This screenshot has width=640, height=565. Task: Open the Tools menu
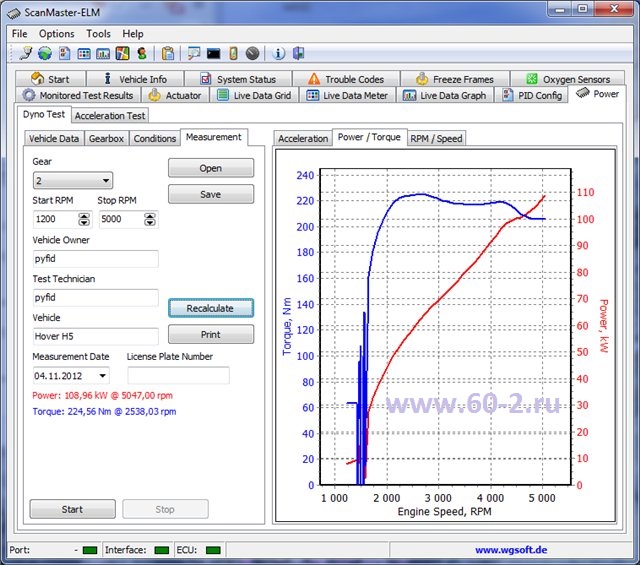pyautogui.click(x=98, y=33)
